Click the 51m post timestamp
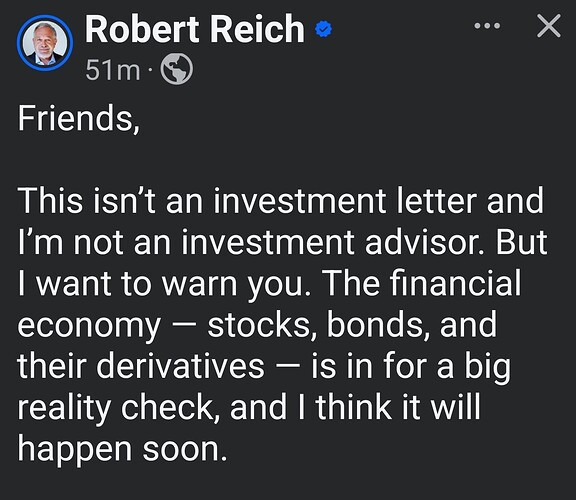The image size is (576, 500). pos(113,70)
